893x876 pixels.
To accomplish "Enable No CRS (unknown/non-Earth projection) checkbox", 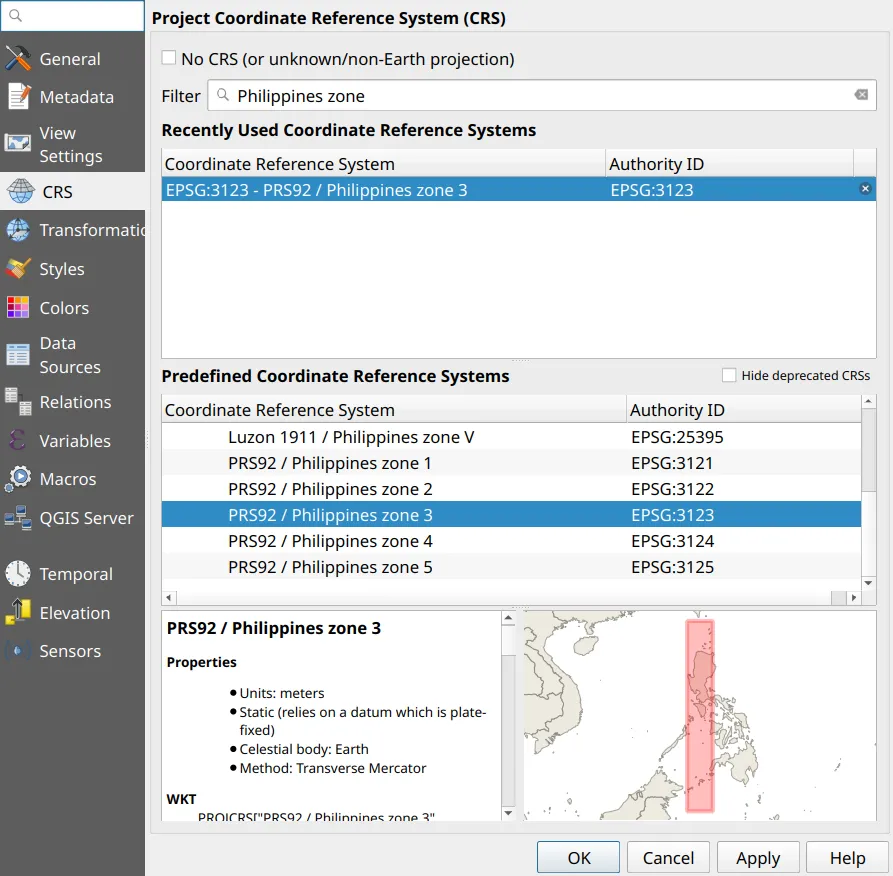I will point(169,58).
